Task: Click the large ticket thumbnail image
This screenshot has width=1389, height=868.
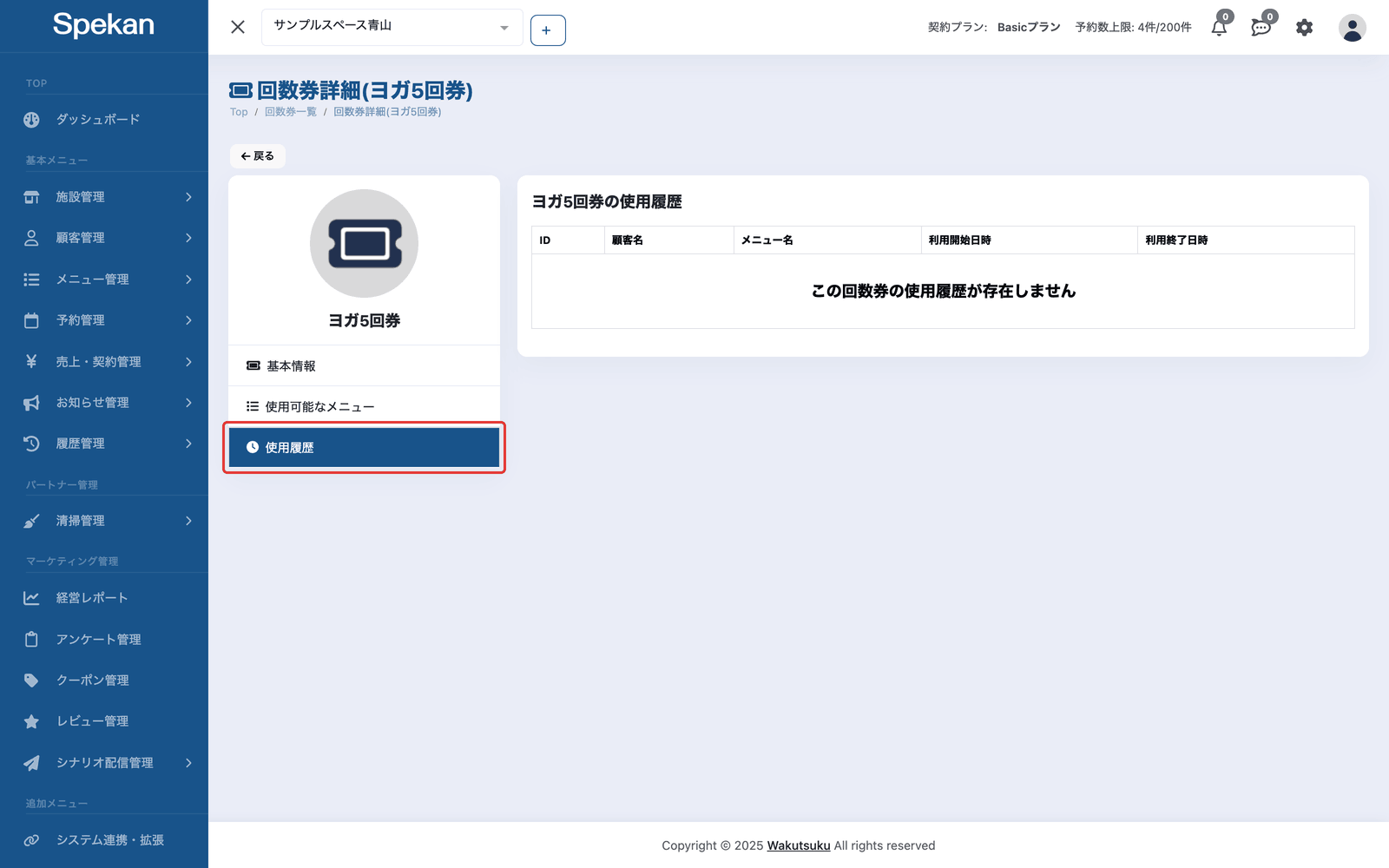Action: pyautogui.click(x=364, y=243)
